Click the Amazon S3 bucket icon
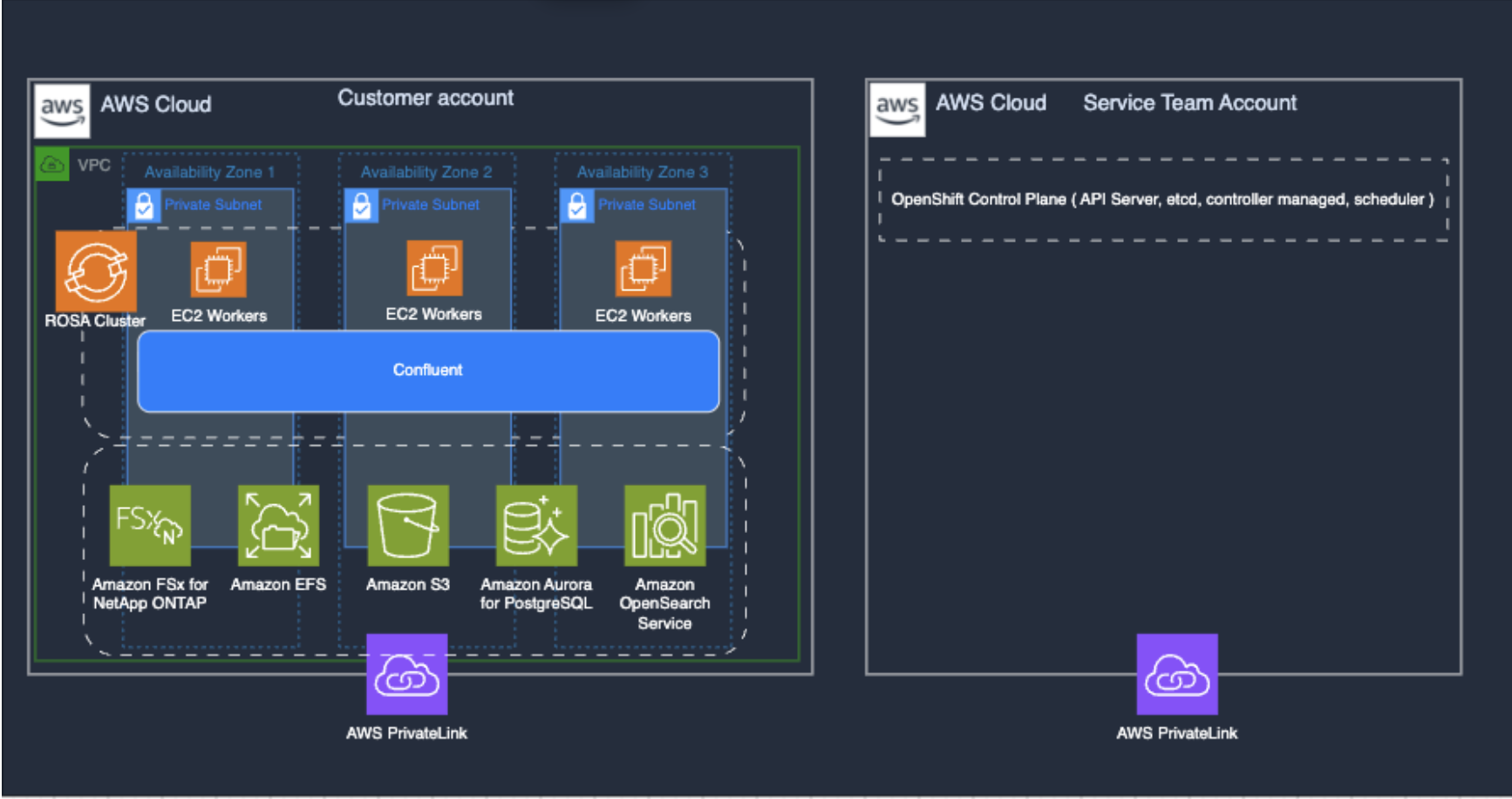The height and width of the screenshot is (799, 1512). 408,525
